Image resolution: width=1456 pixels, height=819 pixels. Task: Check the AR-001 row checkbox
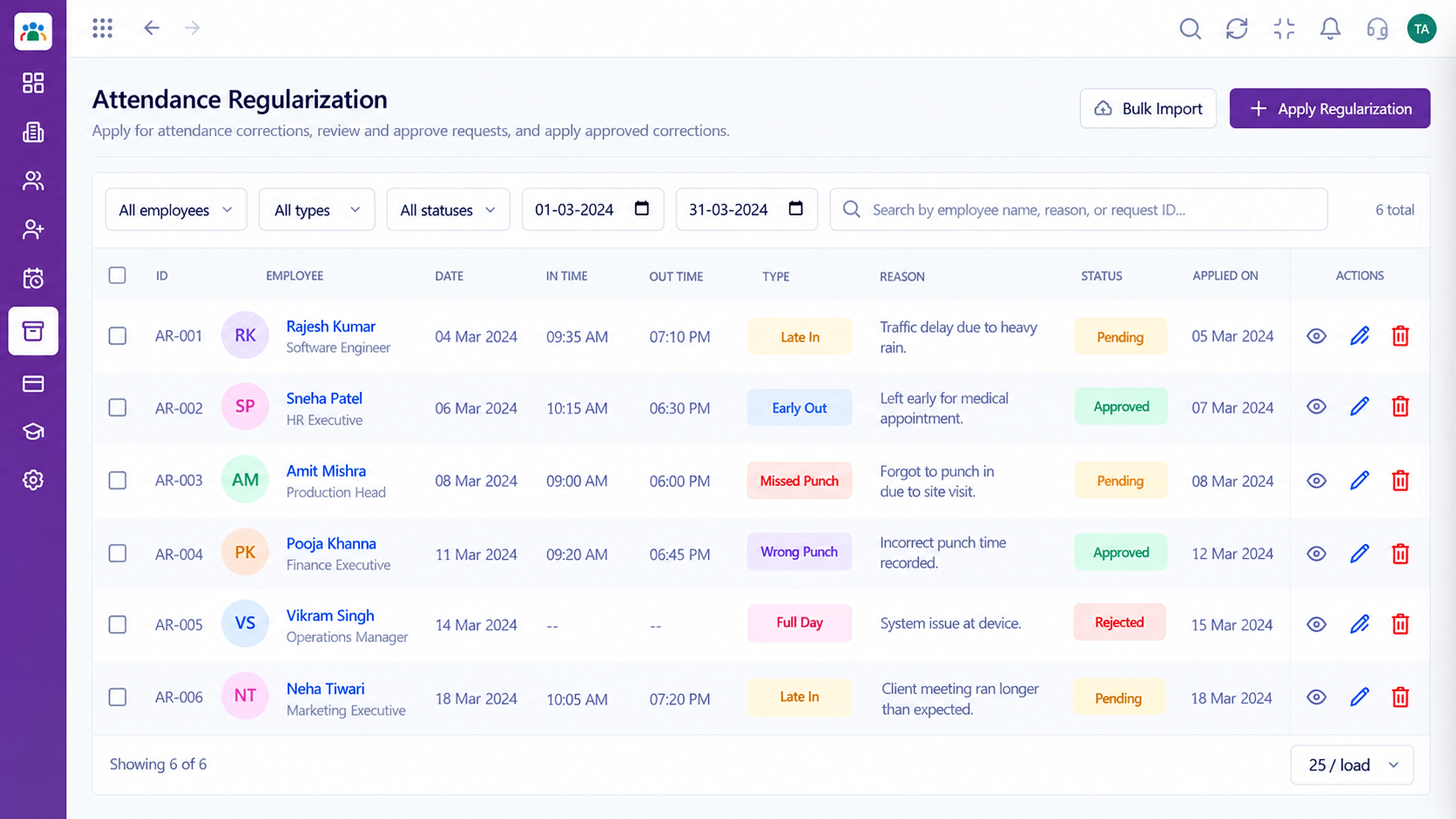tap(117, 336)
